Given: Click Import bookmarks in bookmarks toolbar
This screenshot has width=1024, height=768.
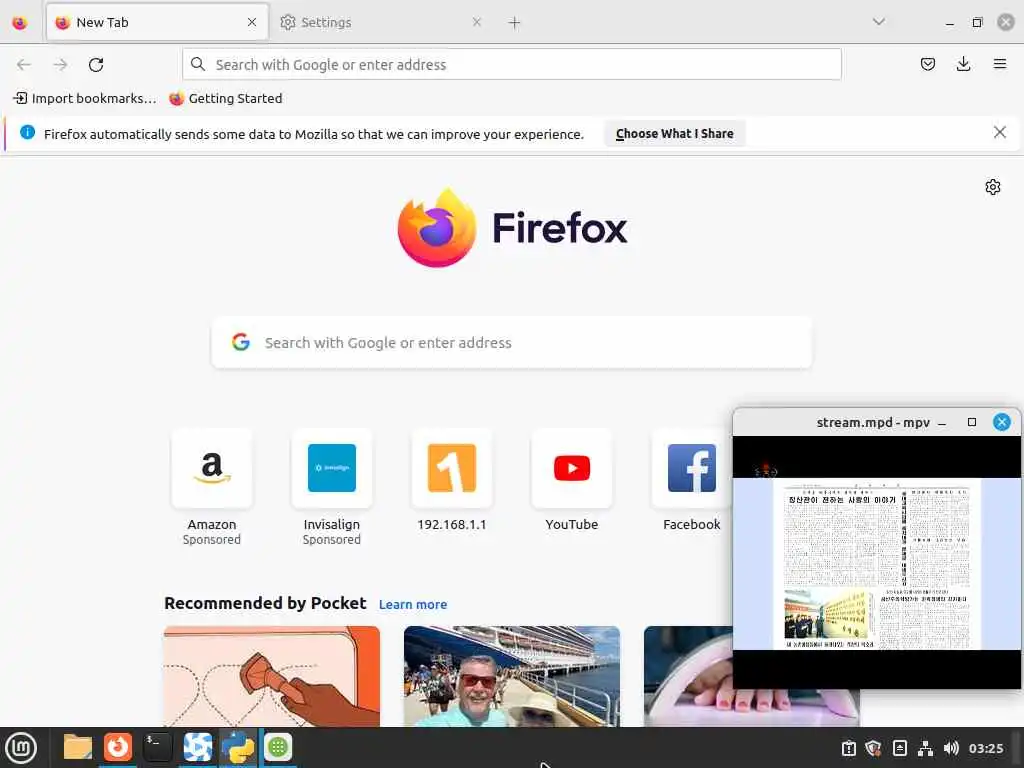Looking at the screenshot, I should [x=85, y=99].
